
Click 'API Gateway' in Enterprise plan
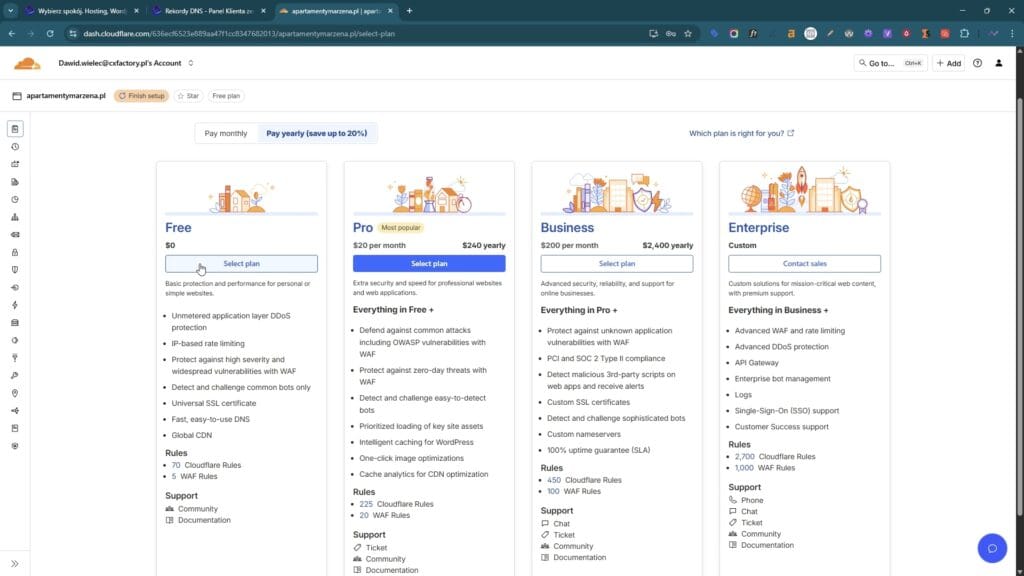[756, 363]
